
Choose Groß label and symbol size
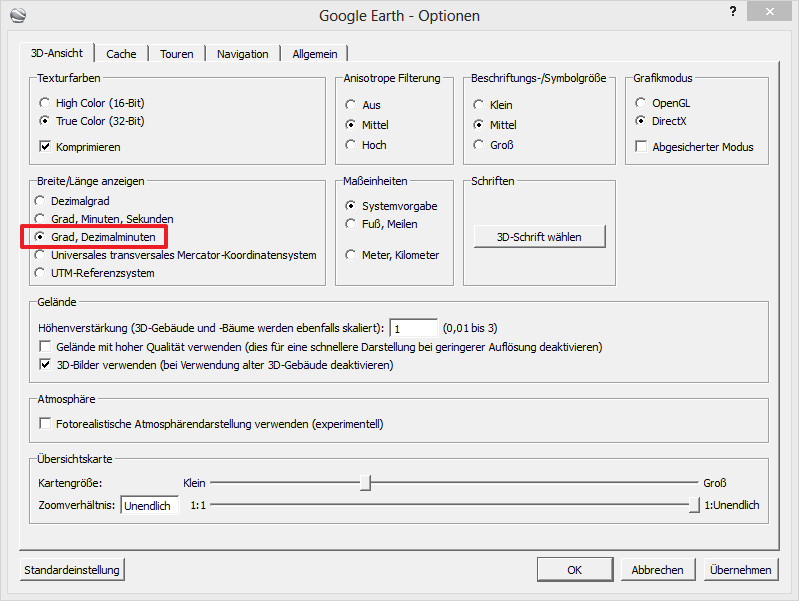coord(493,145)
